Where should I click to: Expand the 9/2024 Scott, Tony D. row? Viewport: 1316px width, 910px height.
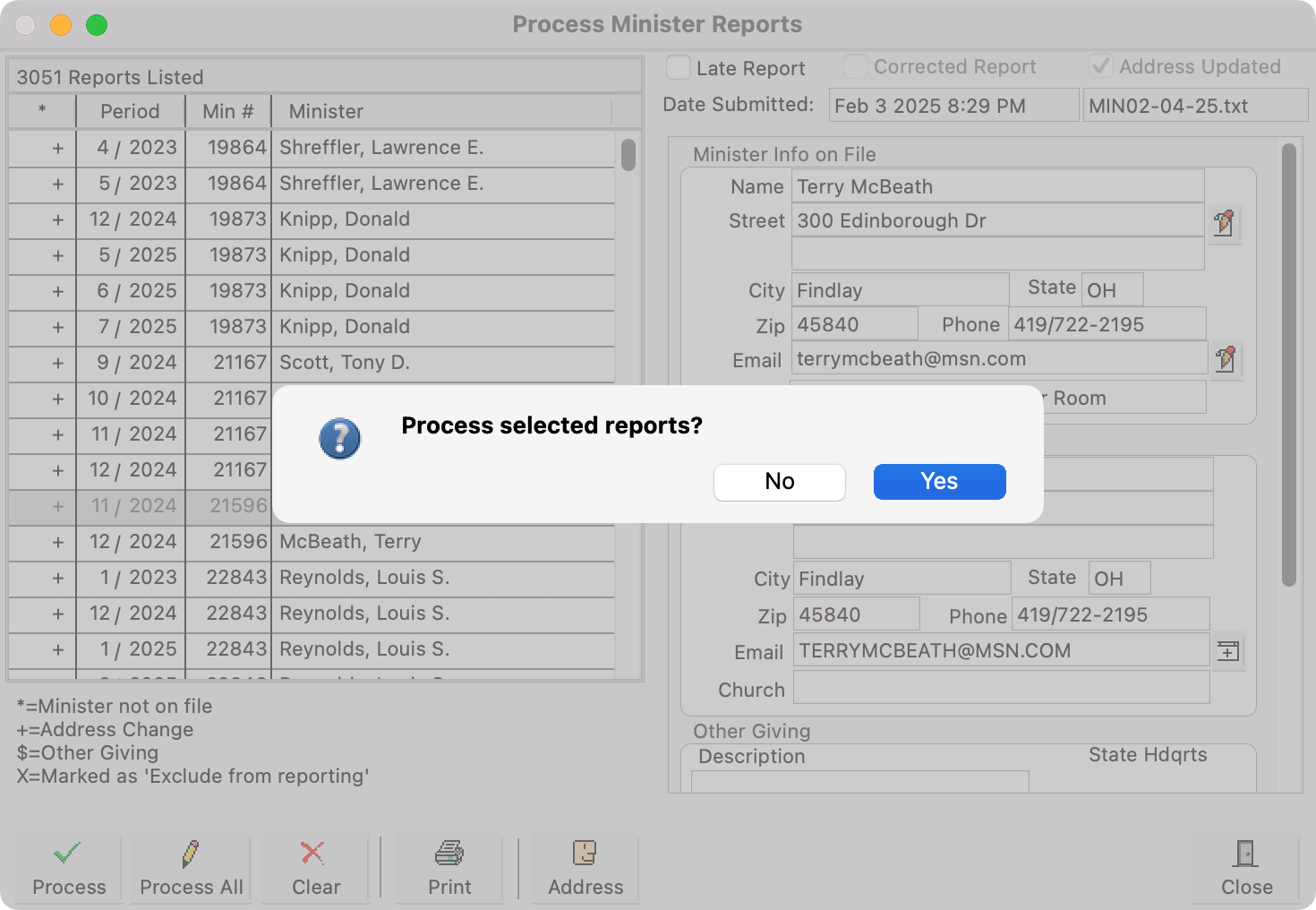click(x=58, y=363)
